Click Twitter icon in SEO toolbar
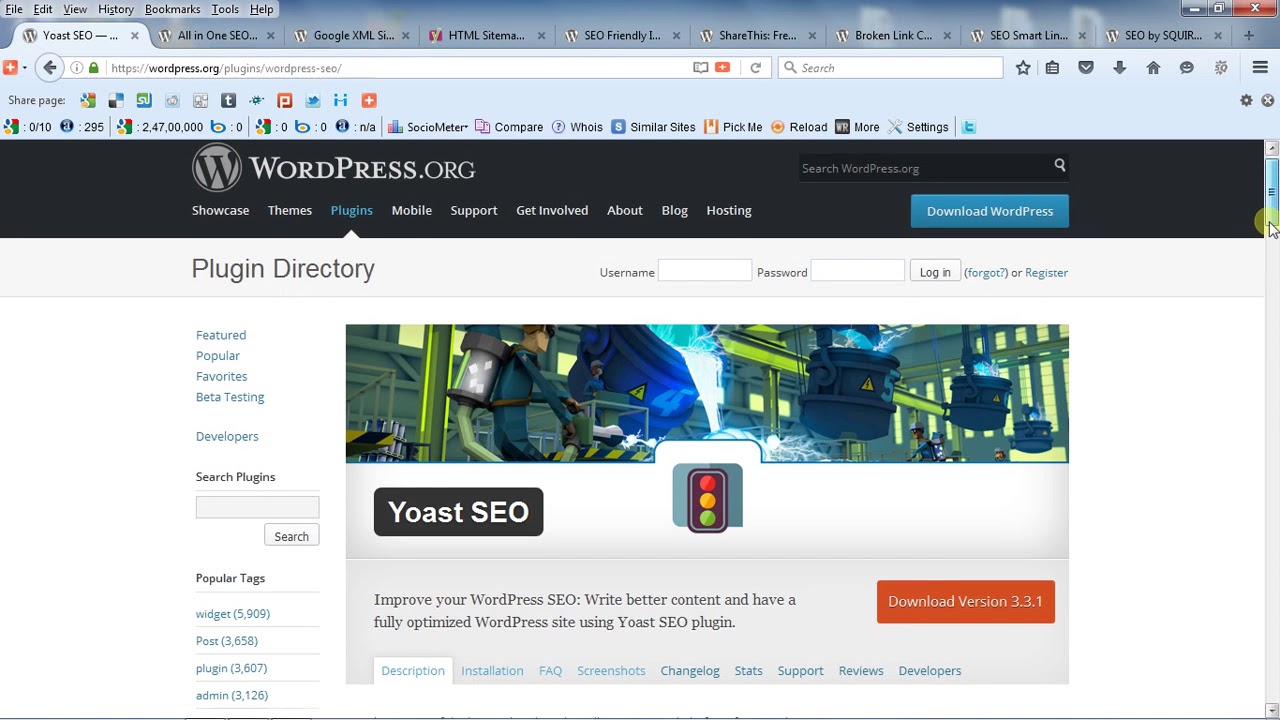Screen dimensions: 1280x720 [968, 127]
